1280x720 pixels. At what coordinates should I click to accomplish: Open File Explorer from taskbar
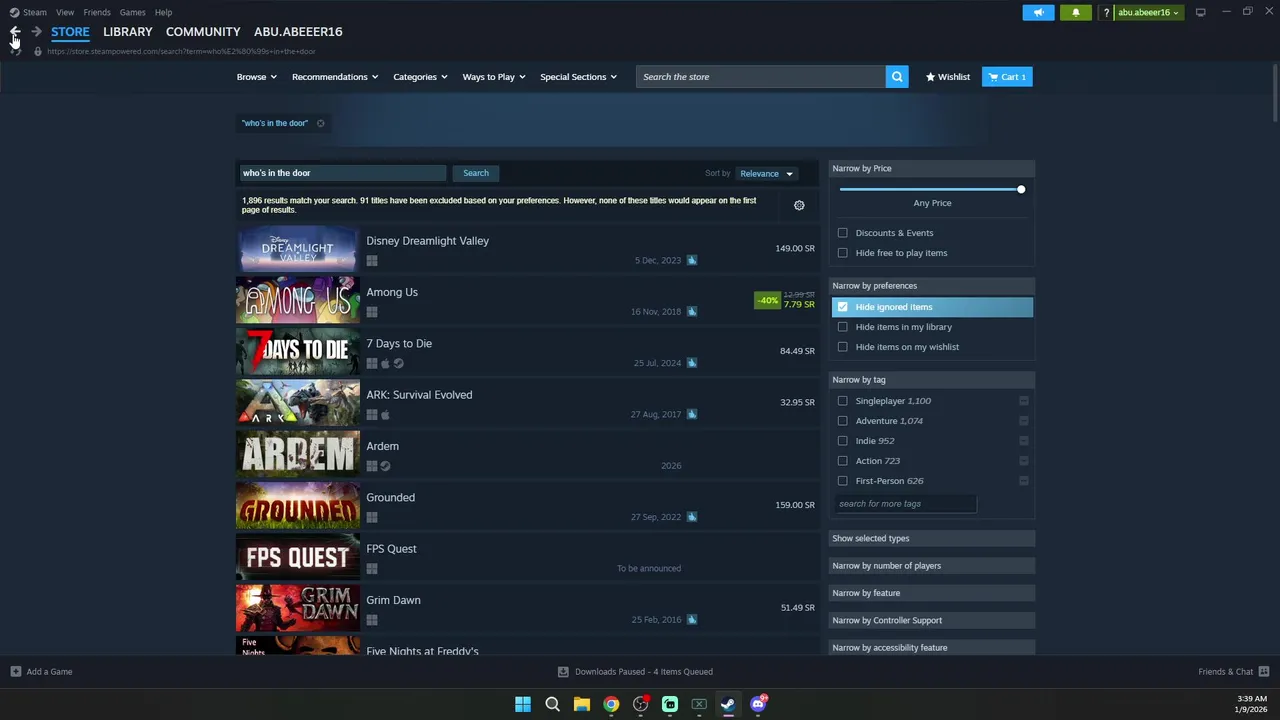tap(582, 704)
